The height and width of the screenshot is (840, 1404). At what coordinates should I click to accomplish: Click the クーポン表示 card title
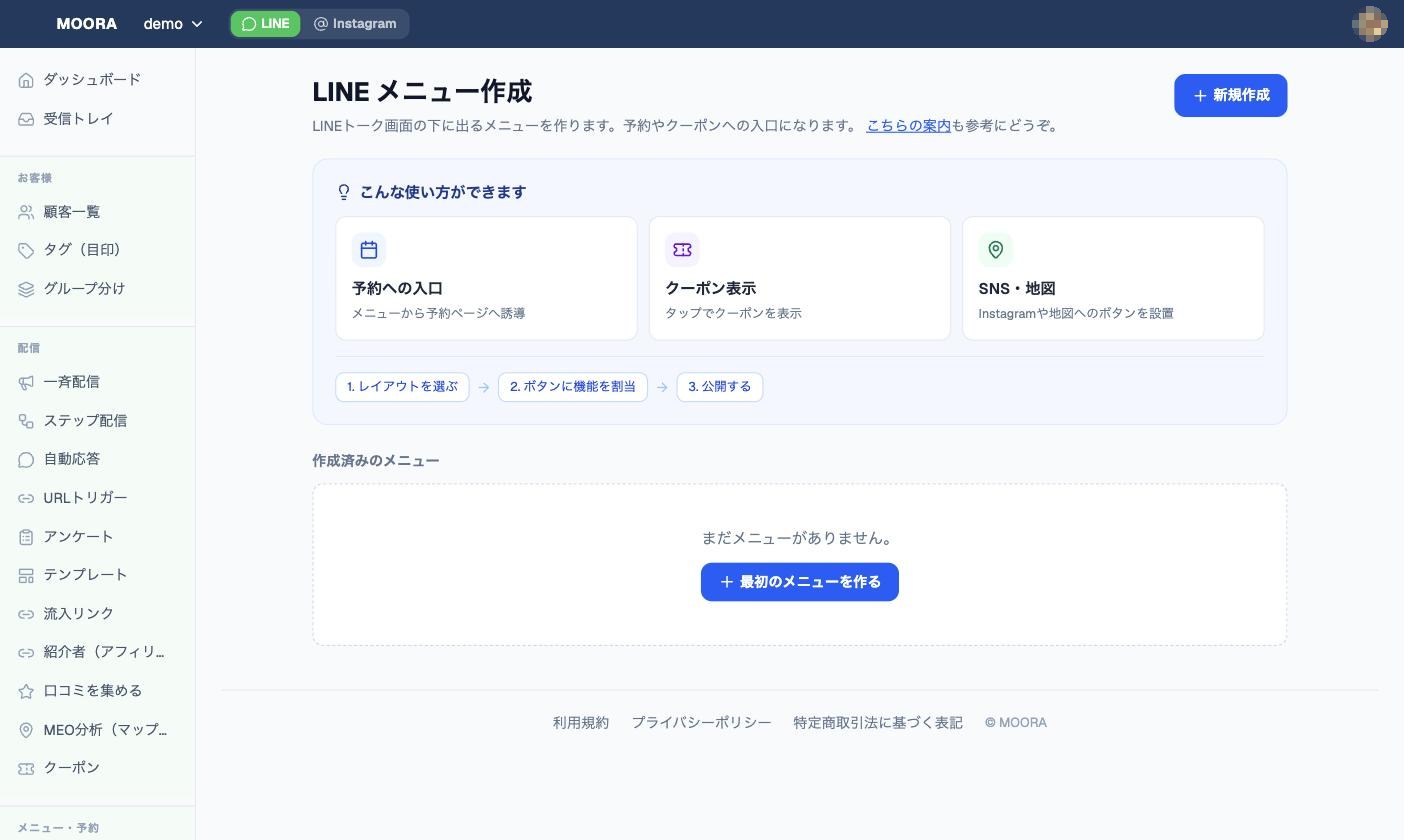click(x=710, y=289)
